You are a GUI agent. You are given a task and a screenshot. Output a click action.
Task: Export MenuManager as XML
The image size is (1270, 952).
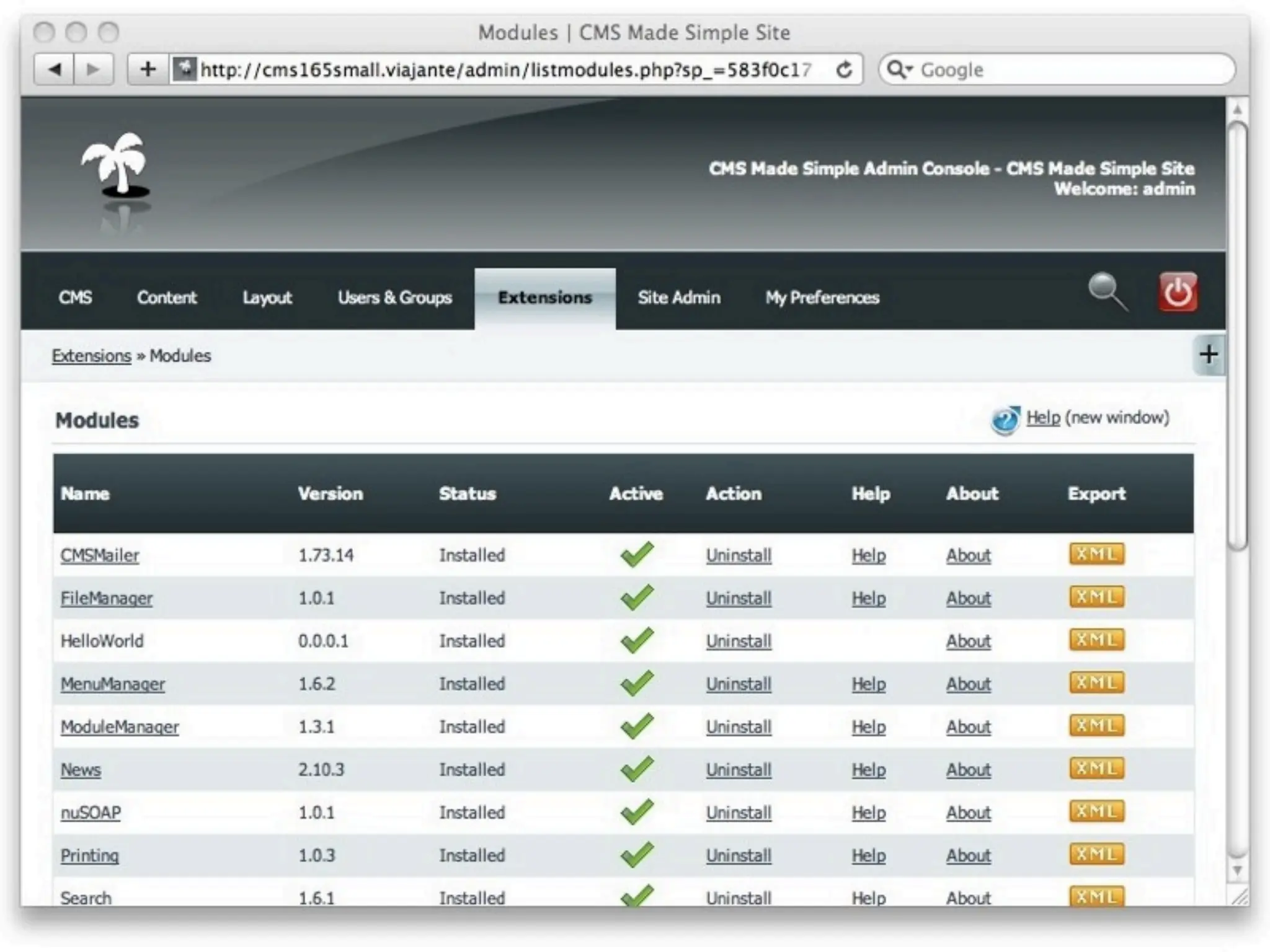tap(1096, 682)
